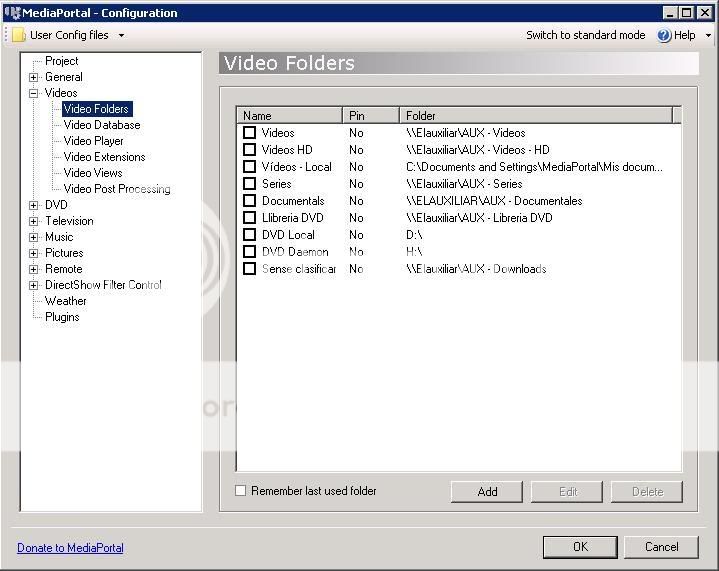Image resolution: width=719 pixels, height=571 pixels.
Task: Sort by the Pin column header
Action: click(371, 116)
